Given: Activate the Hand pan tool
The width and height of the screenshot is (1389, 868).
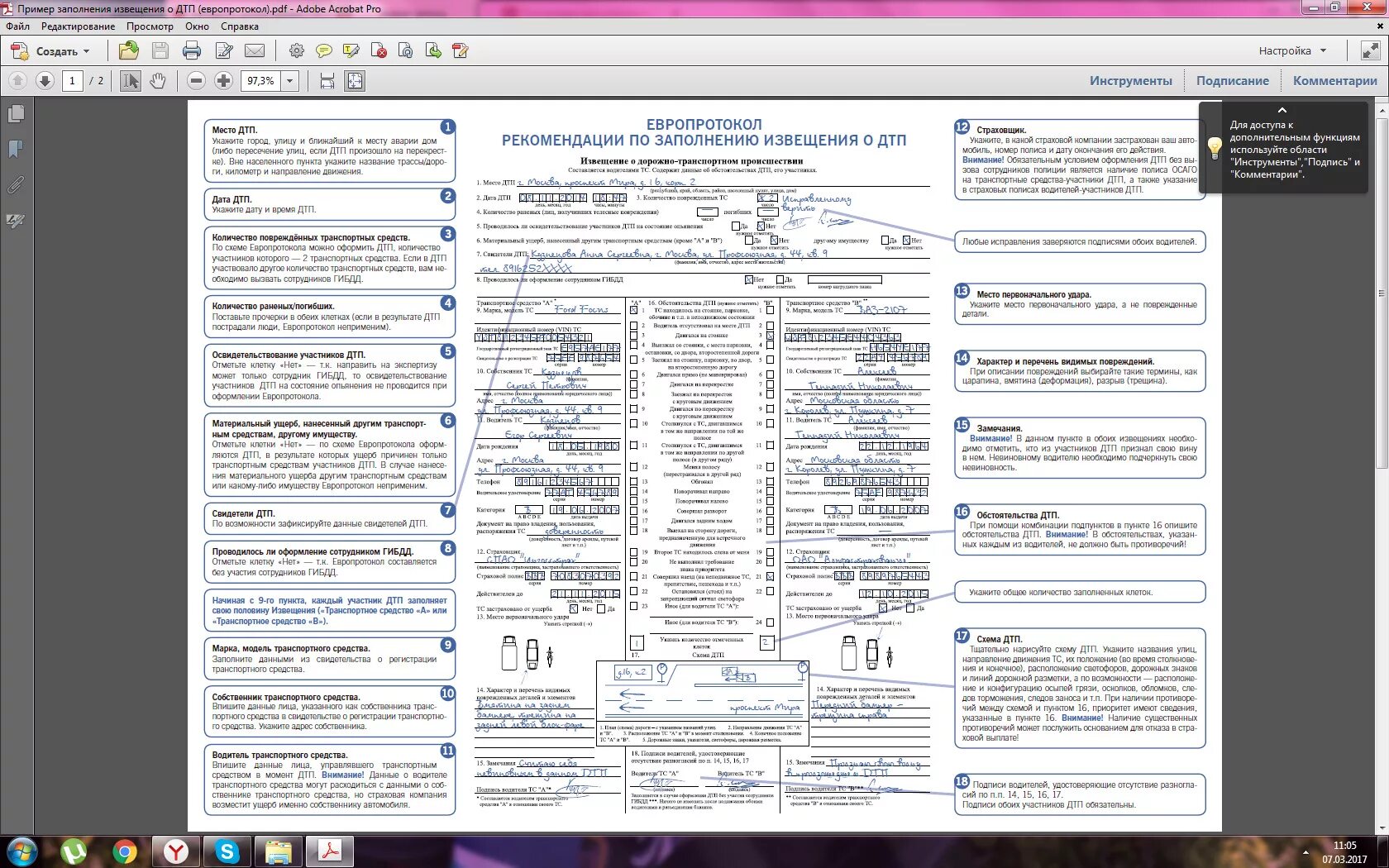Looking at the screenshot, I should [x=157, y=81].
